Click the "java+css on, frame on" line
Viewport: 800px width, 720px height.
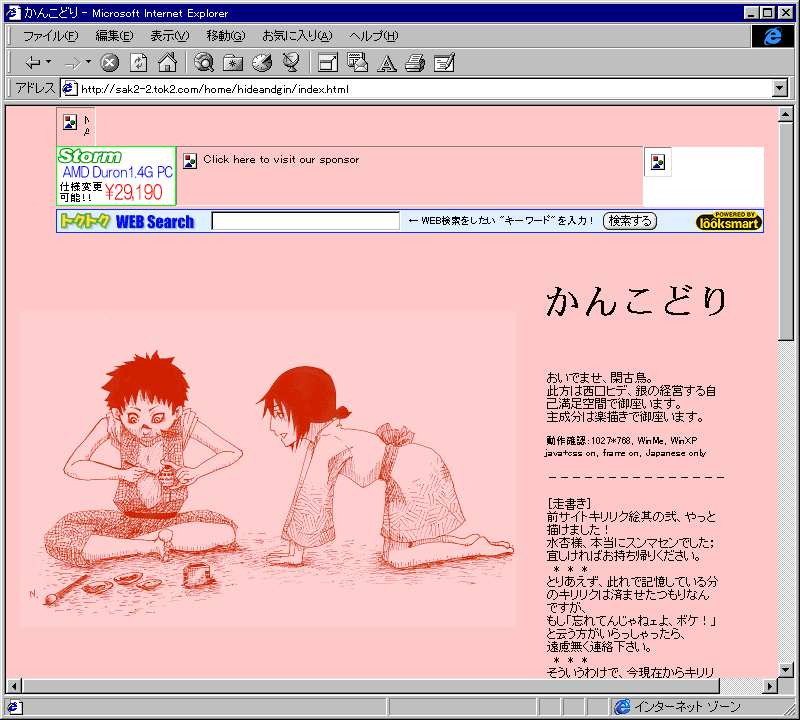click(626, 453)
